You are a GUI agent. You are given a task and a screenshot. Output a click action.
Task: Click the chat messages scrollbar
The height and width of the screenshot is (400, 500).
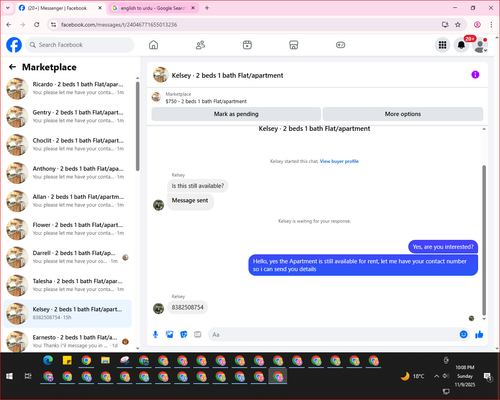484,240
